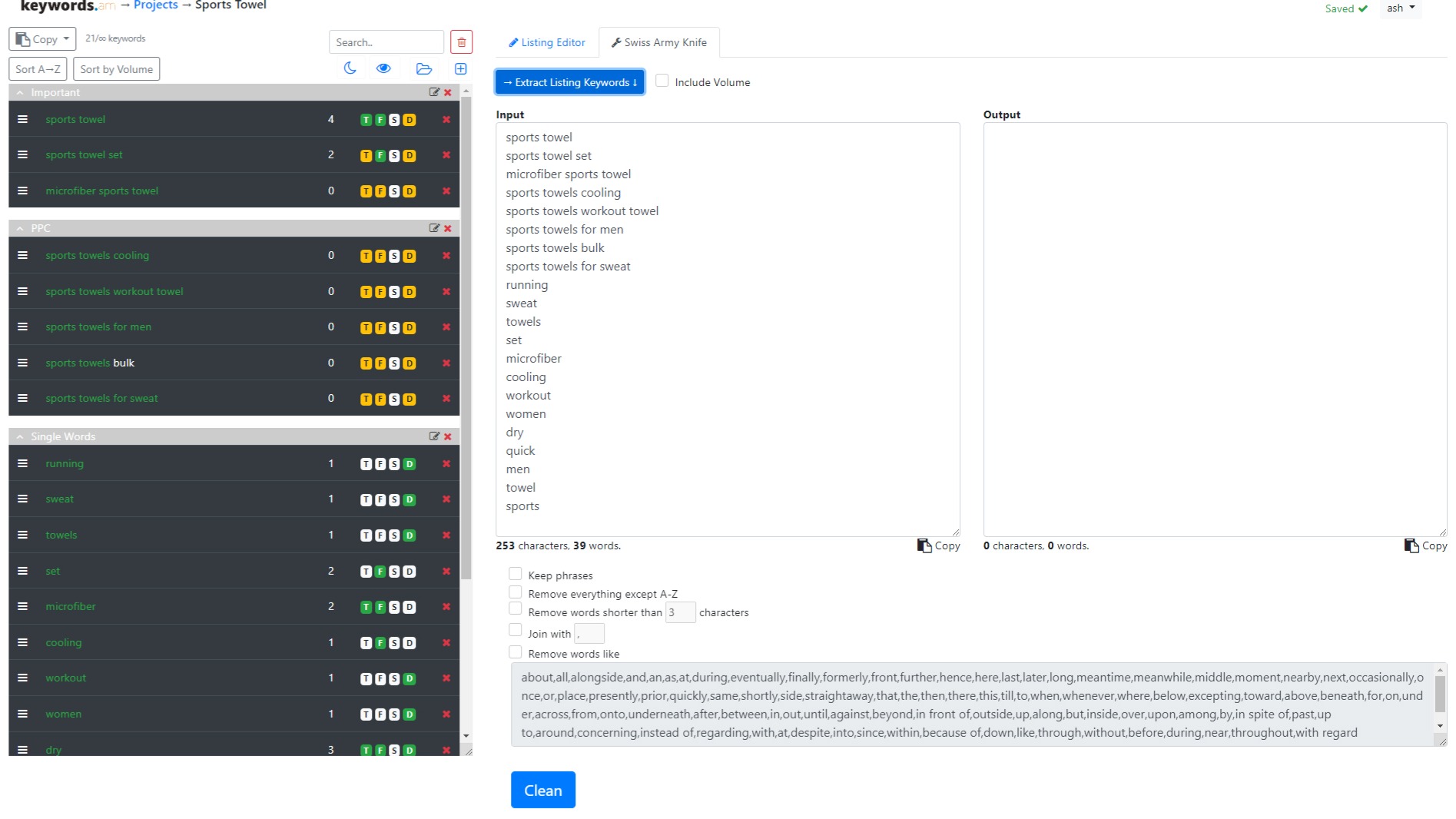Screen dimensions: 1456x819
Task: Open the Copy dropdown menu
Action: point(42,39)
